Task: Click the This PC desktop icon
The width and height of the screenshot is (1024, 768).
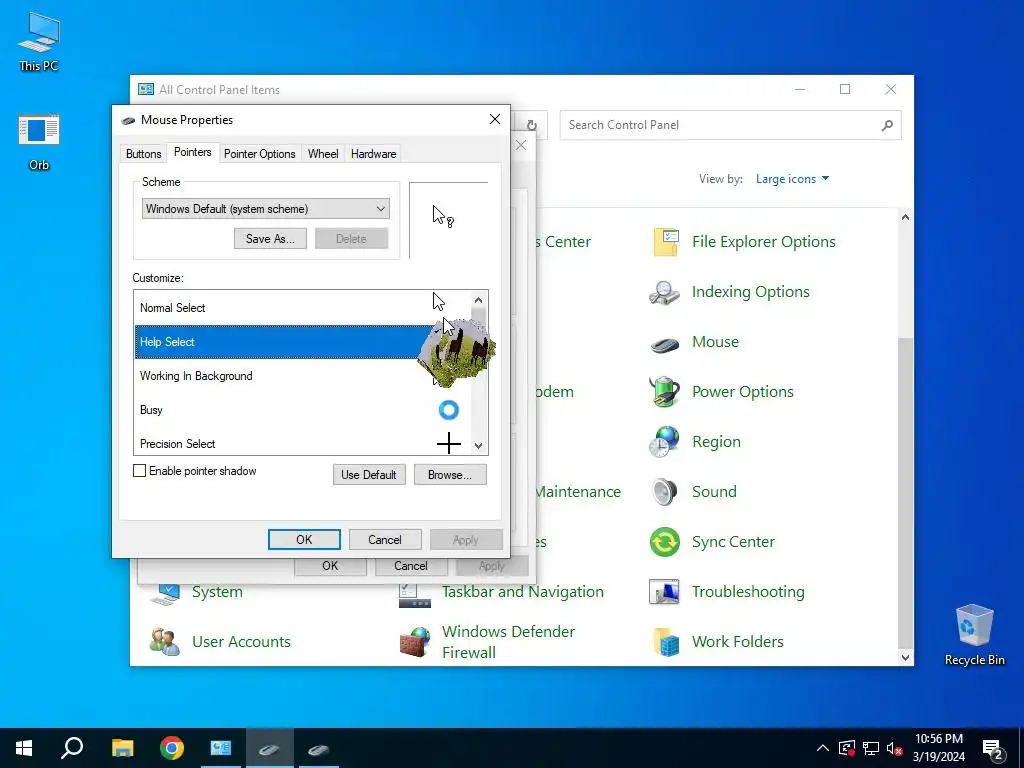Action: pyautogui.click(x=39, y=41)
